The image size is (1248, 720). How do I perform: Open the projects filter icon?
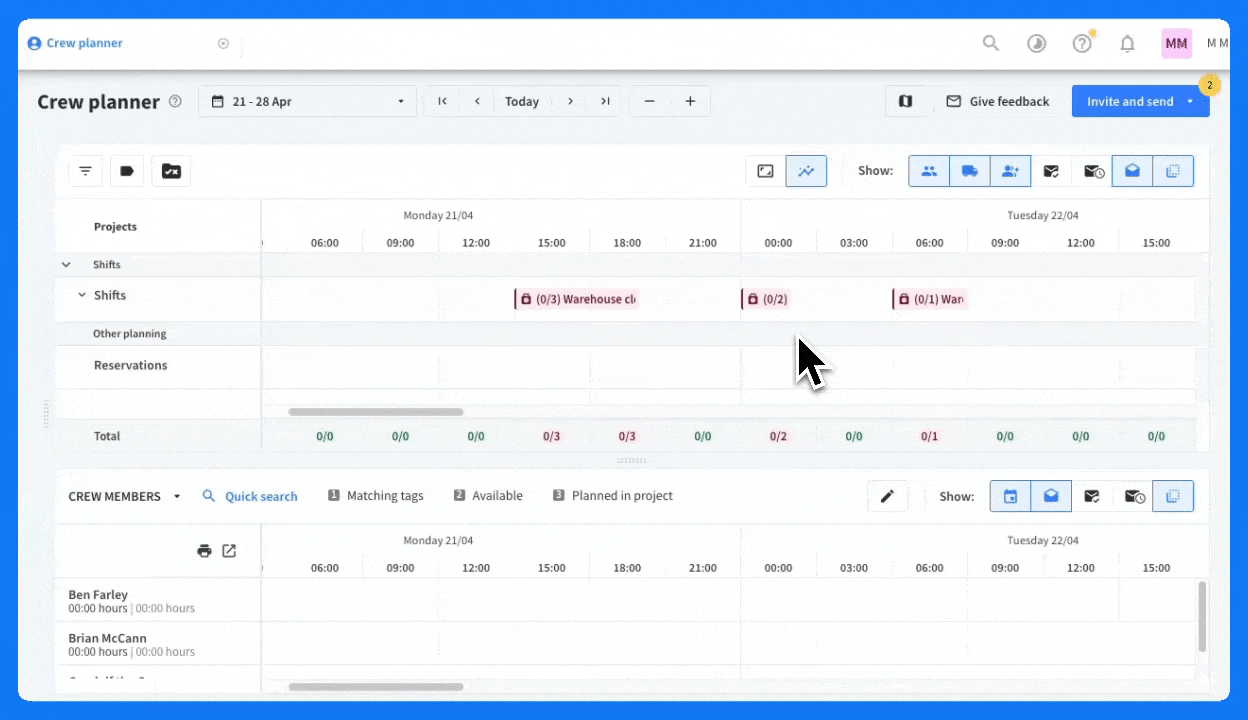click(x=85, y=171)
